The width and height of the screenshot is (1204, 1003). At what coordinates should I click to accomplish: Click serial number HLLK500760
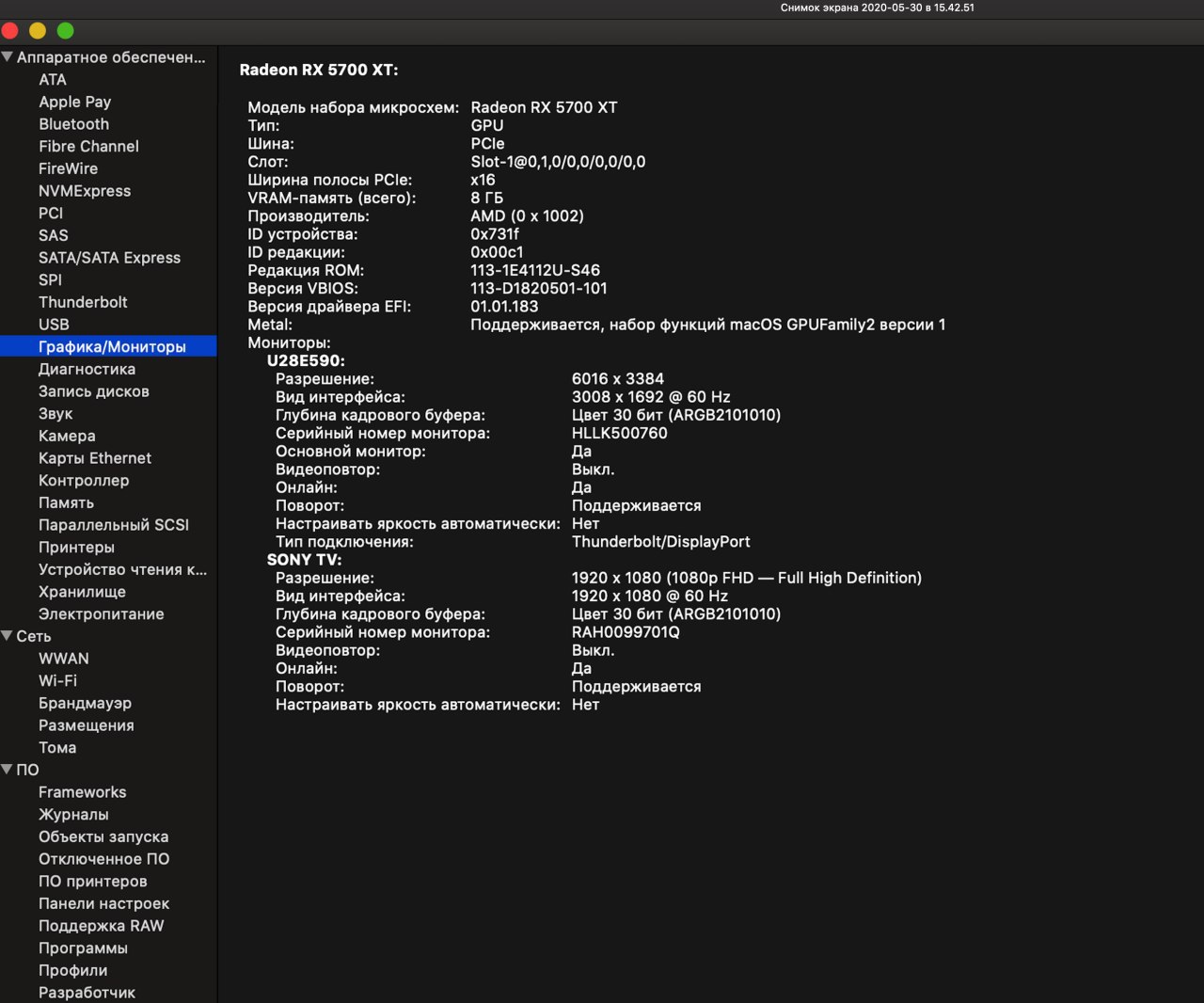click(620, 434)
